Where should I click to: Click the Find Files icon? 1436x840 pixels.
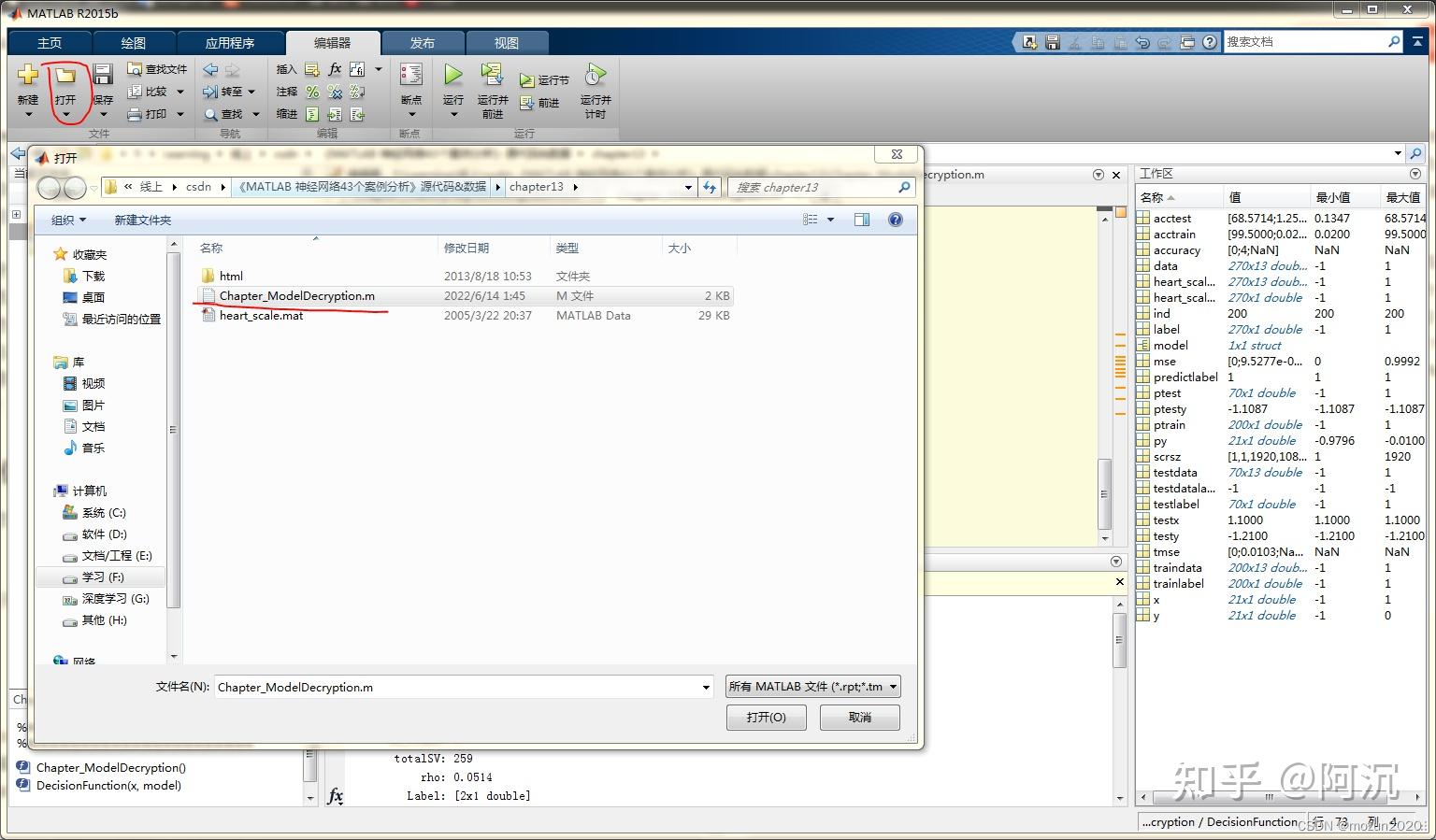coord(135,69)
